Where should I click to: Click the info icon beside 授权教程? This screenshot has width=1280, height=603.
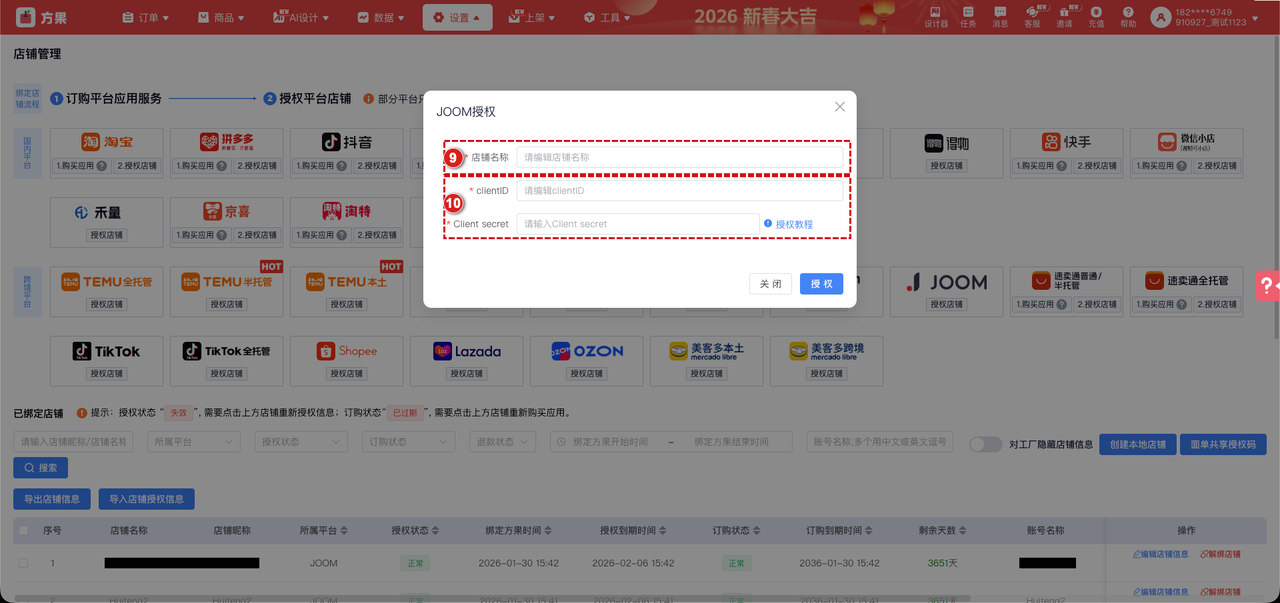(768, 224)
